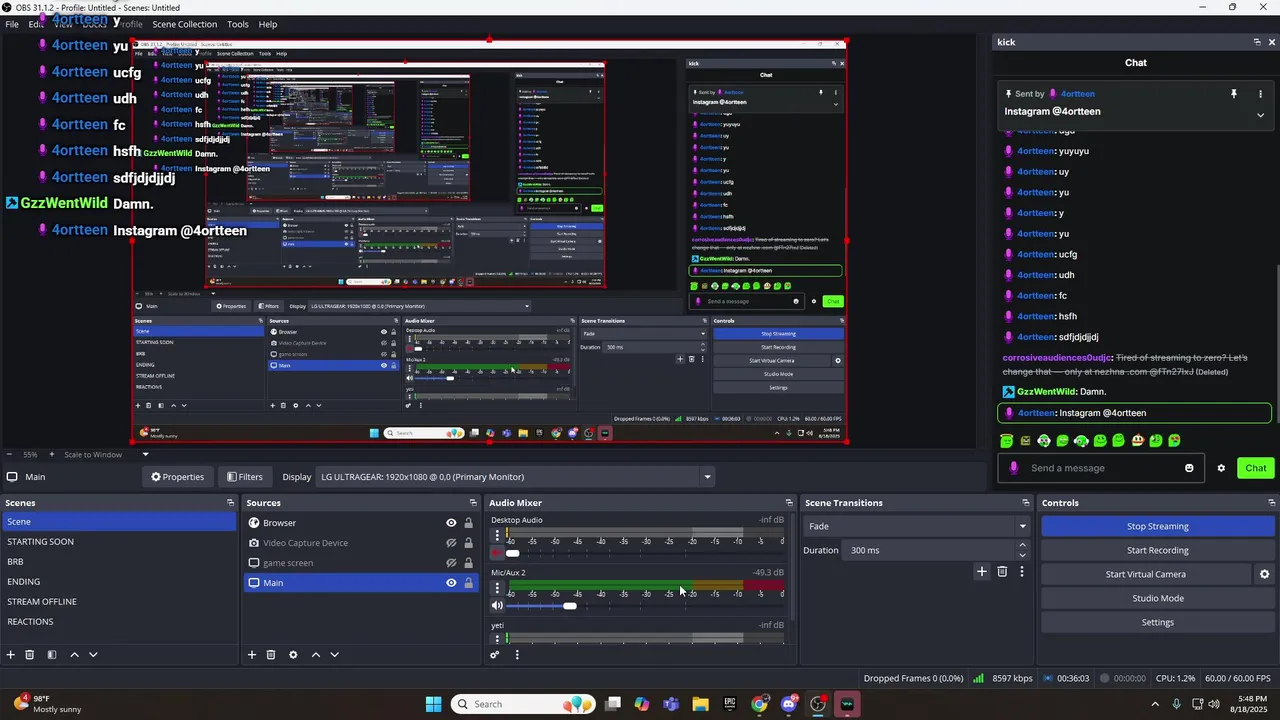Show hidden system tray icons chevron
Image resolution: width=1280 pixels, height=720 pixels.
1155,704
